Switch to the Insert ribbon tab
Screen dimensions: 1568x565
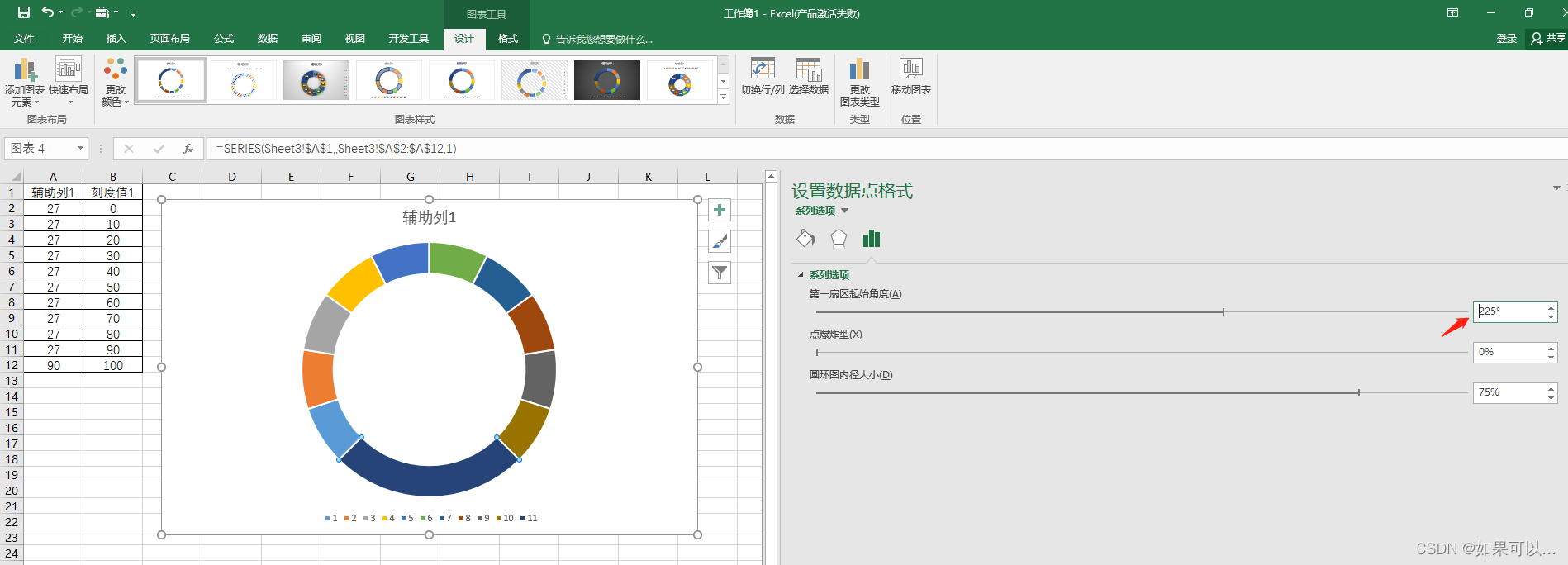click(x=116, y=39)
